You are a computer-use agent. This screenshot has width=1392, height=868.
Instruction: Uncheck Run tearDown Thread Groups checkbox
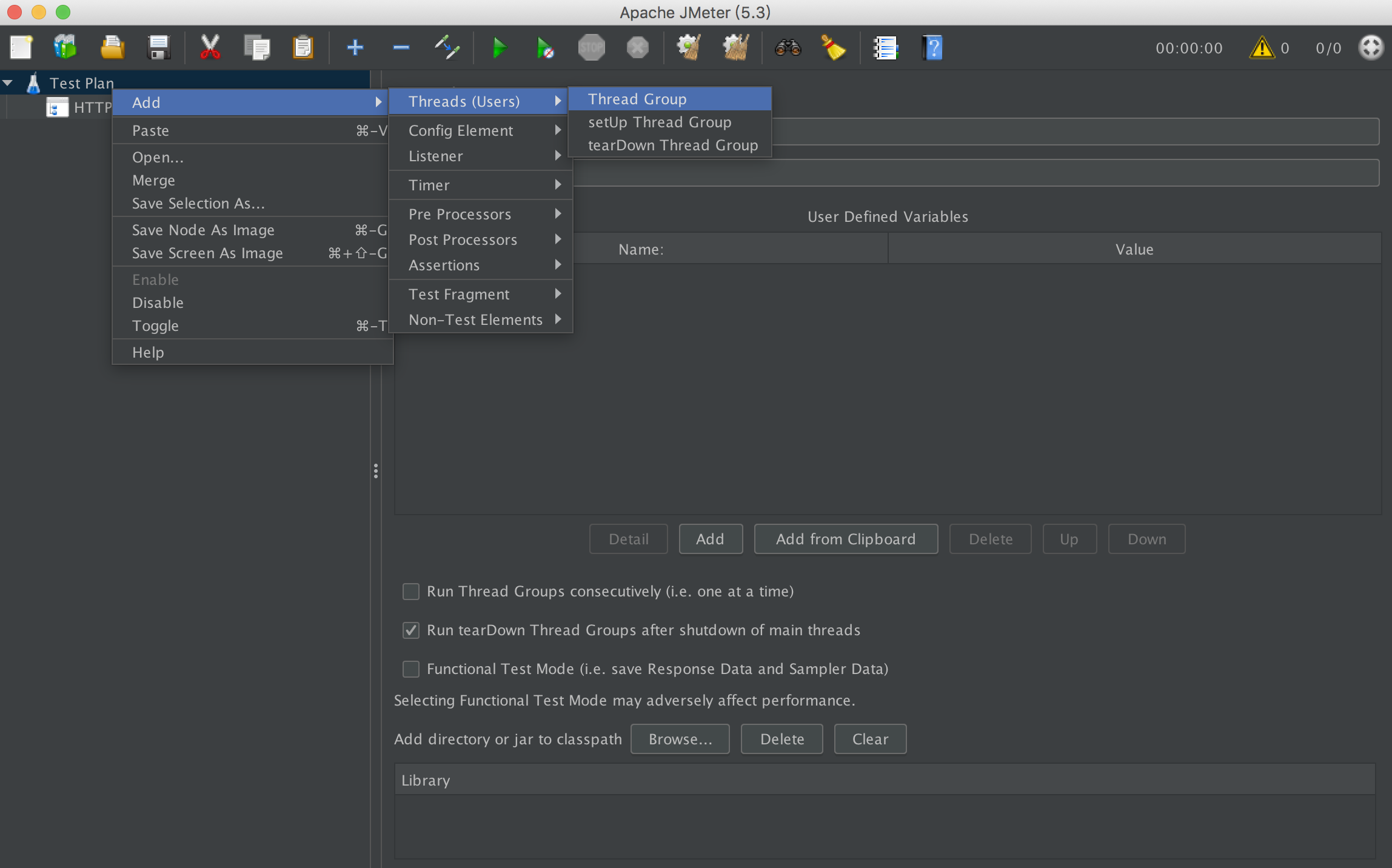click(x=411, y=630)
